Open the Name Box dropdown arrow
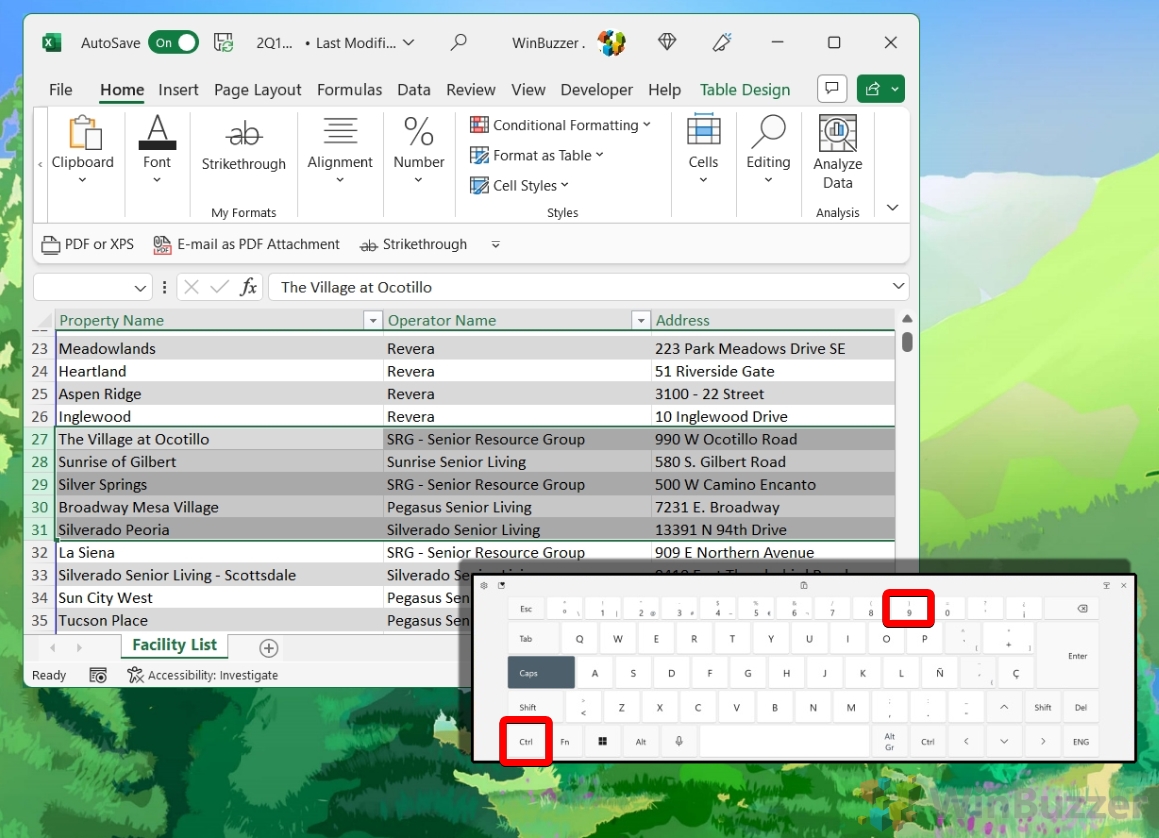The height and width of the screenshot is (838, 1159). tap(140, 288)
